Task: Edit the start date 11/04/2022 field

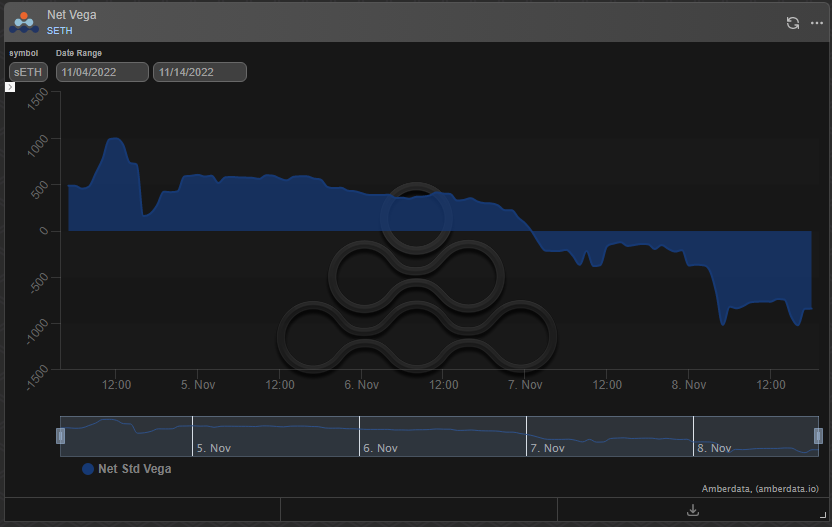Action: pos(102,72)
